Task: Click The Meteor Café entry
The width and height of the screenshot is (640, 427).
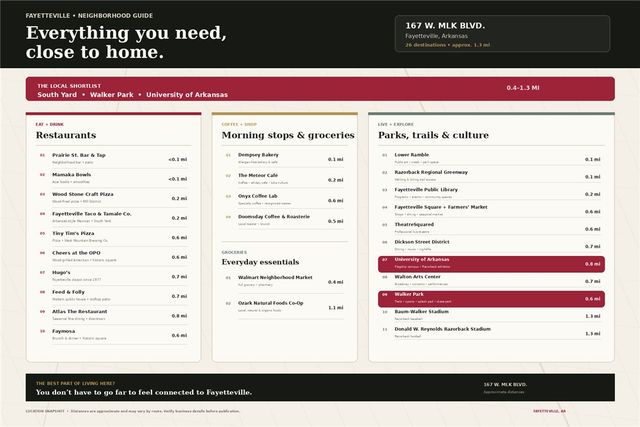Action: point(284,179)
